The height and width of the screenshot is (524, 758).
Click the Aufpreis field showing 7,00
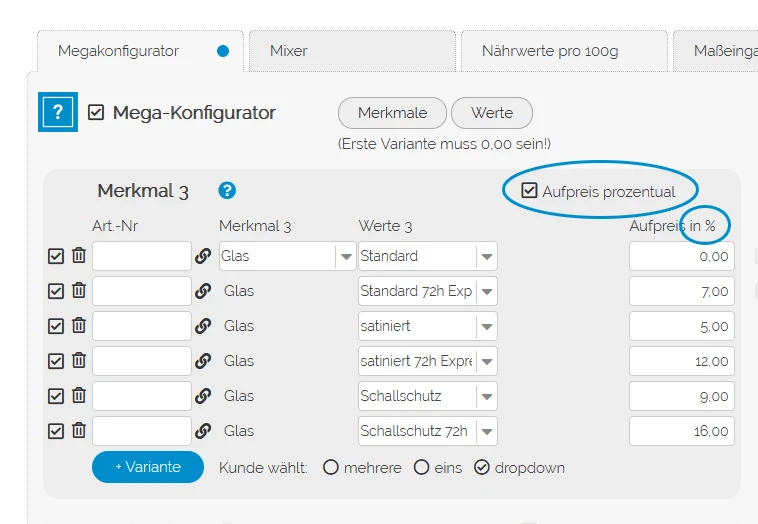click(682, 291)
